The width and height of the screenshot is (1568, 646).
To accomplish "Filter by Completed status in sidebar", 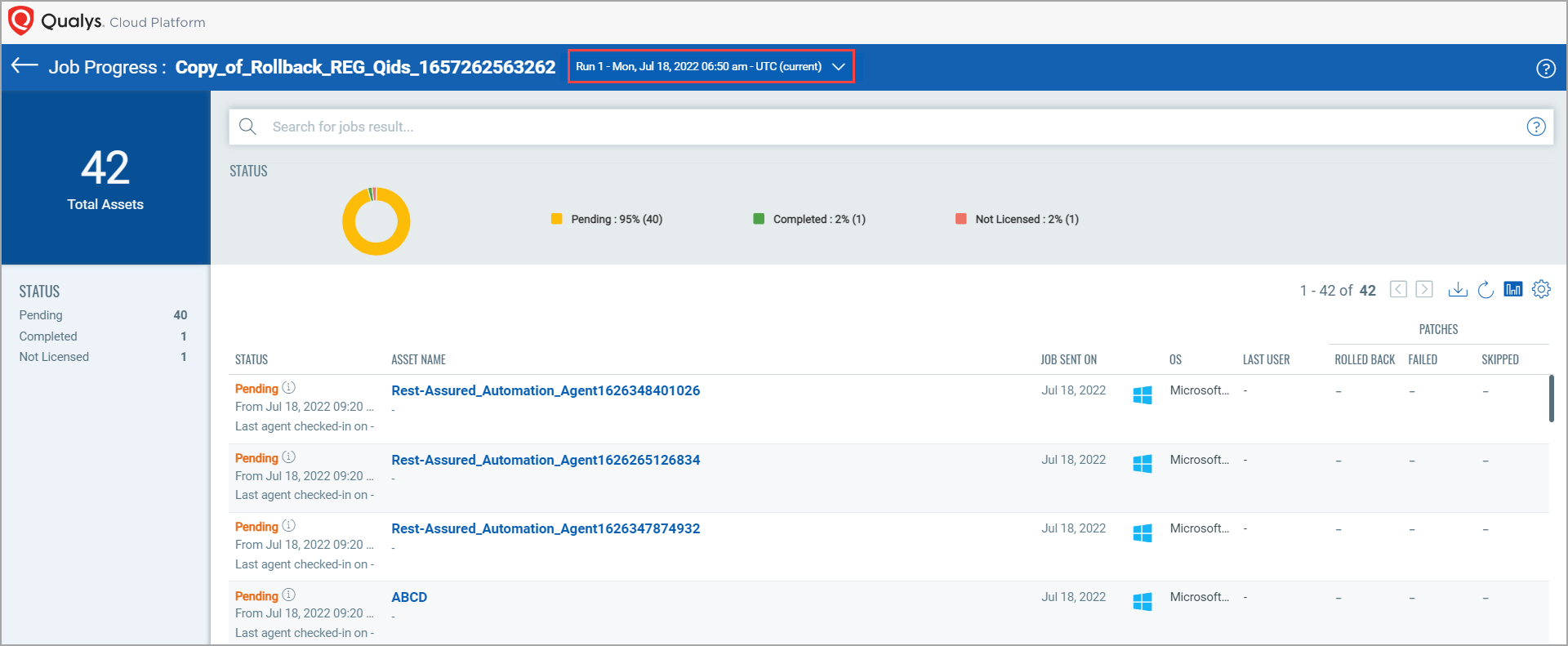I will coord(48,336).
